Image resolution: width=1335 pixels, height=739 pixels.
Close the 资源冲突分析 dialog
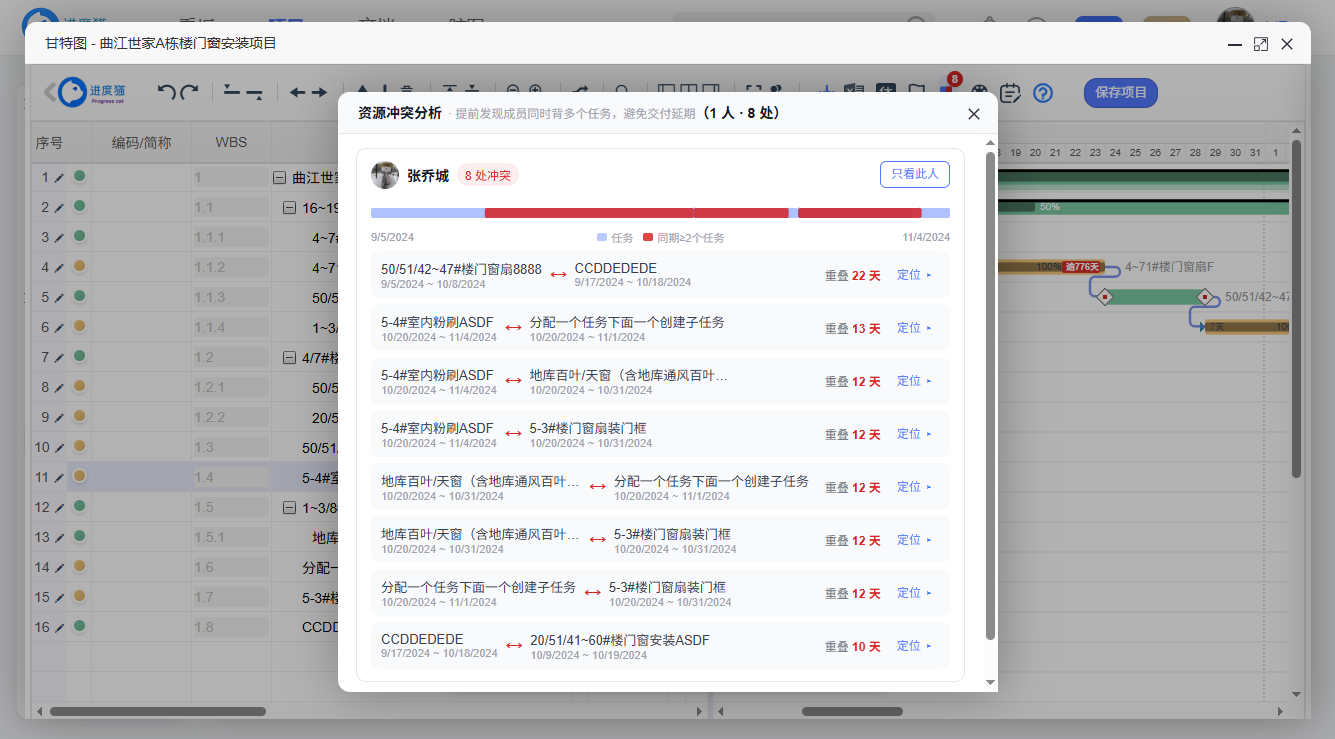click(x=974, y=114)
